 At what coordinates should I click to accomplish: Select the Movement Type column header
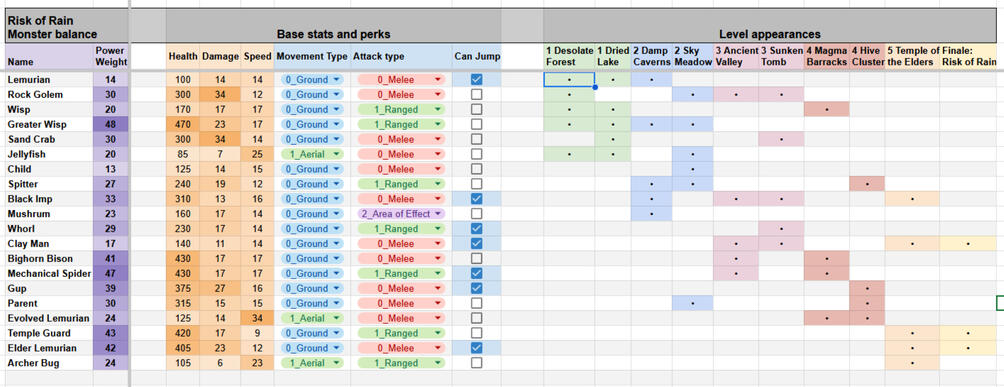tap(312, 56)
